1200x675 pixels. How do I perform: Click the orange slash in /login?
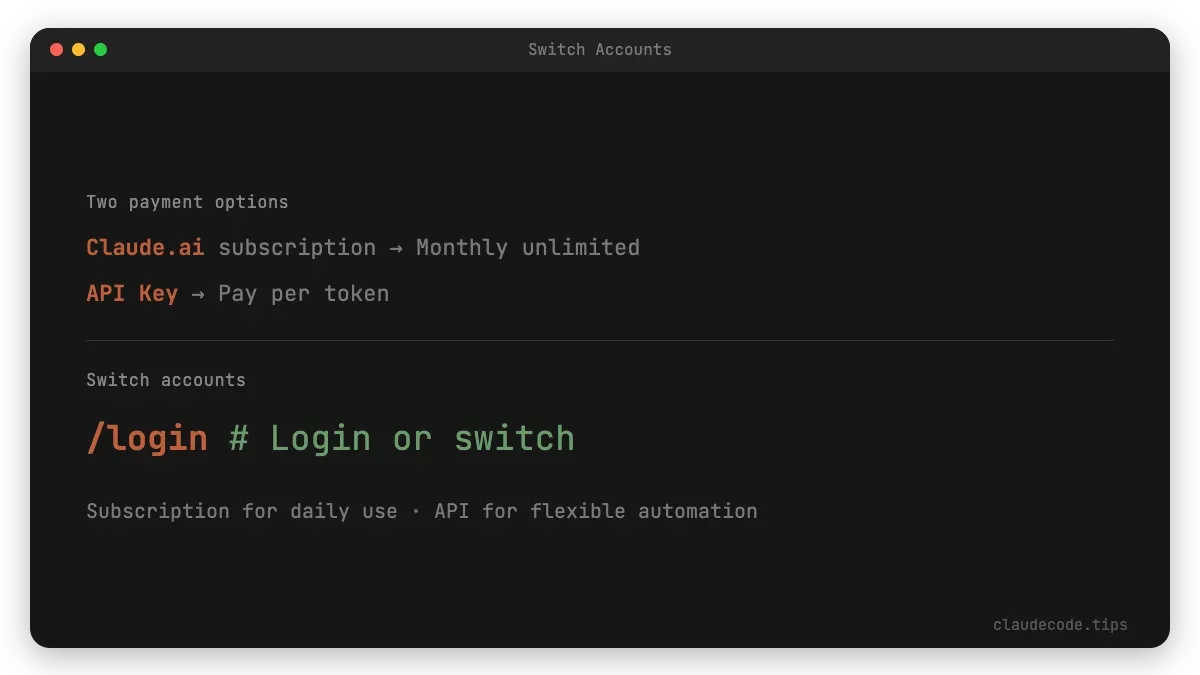click(94, 437)
